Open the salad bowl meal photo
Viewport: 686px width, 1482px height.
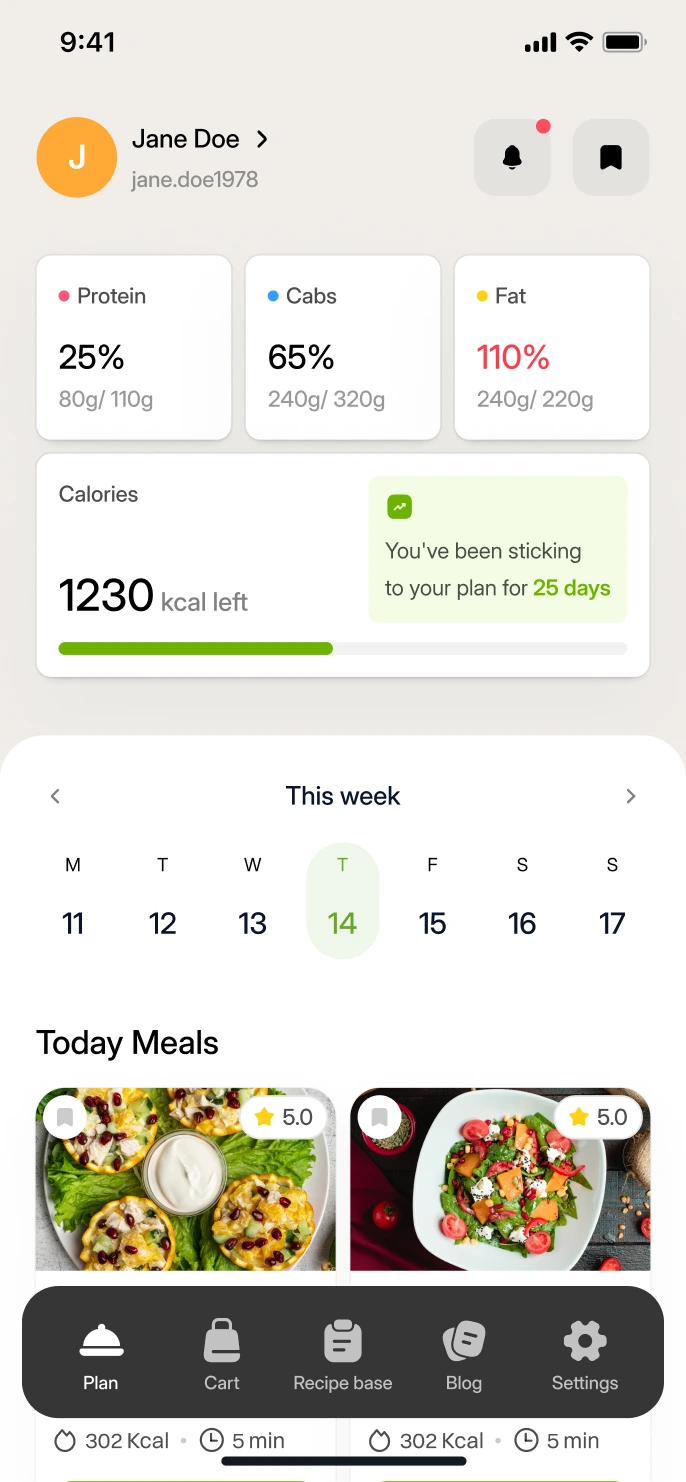point(500,1179)
